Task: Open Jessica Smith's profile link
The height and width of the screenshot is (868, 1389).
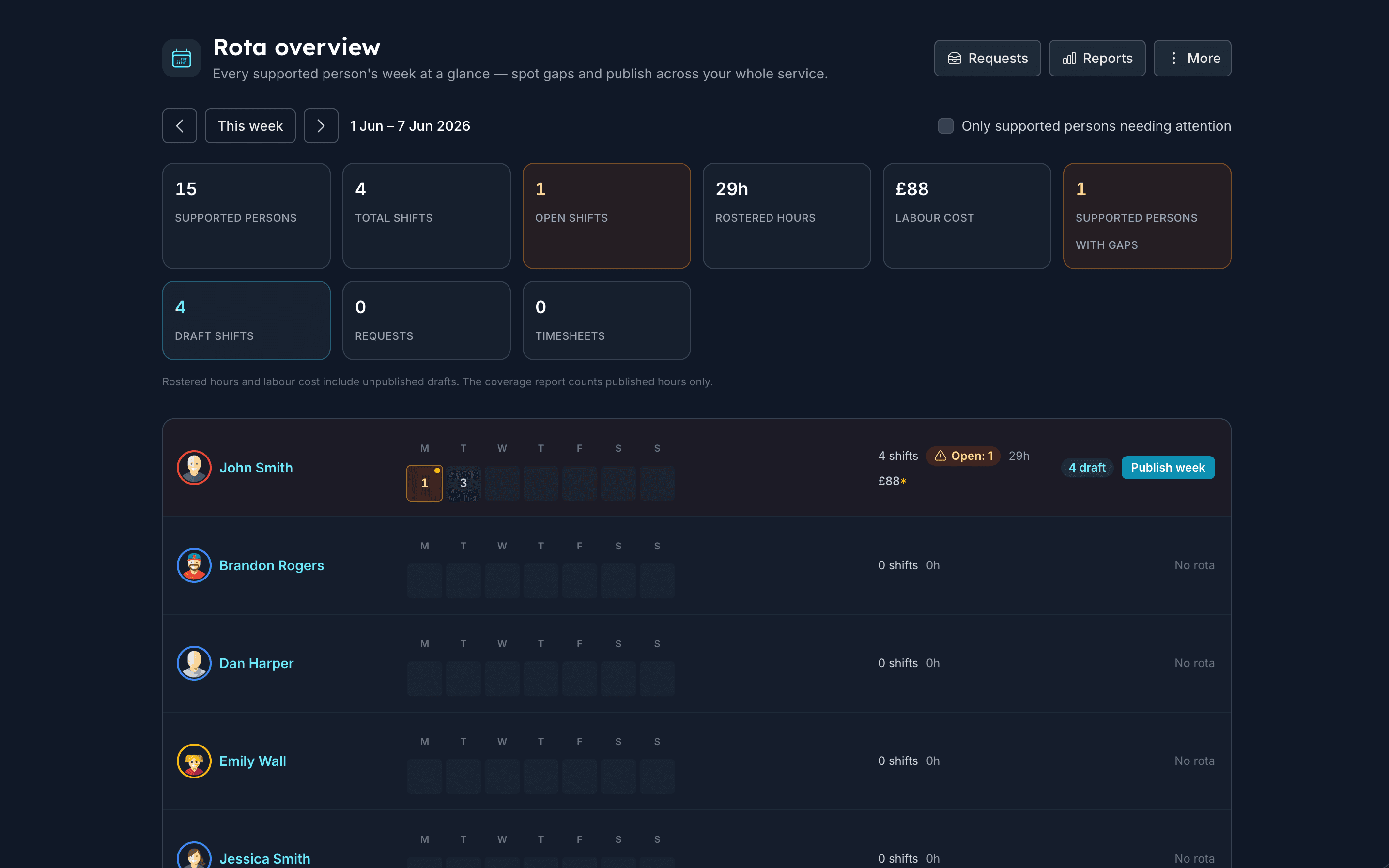Action: coord(265,859)
